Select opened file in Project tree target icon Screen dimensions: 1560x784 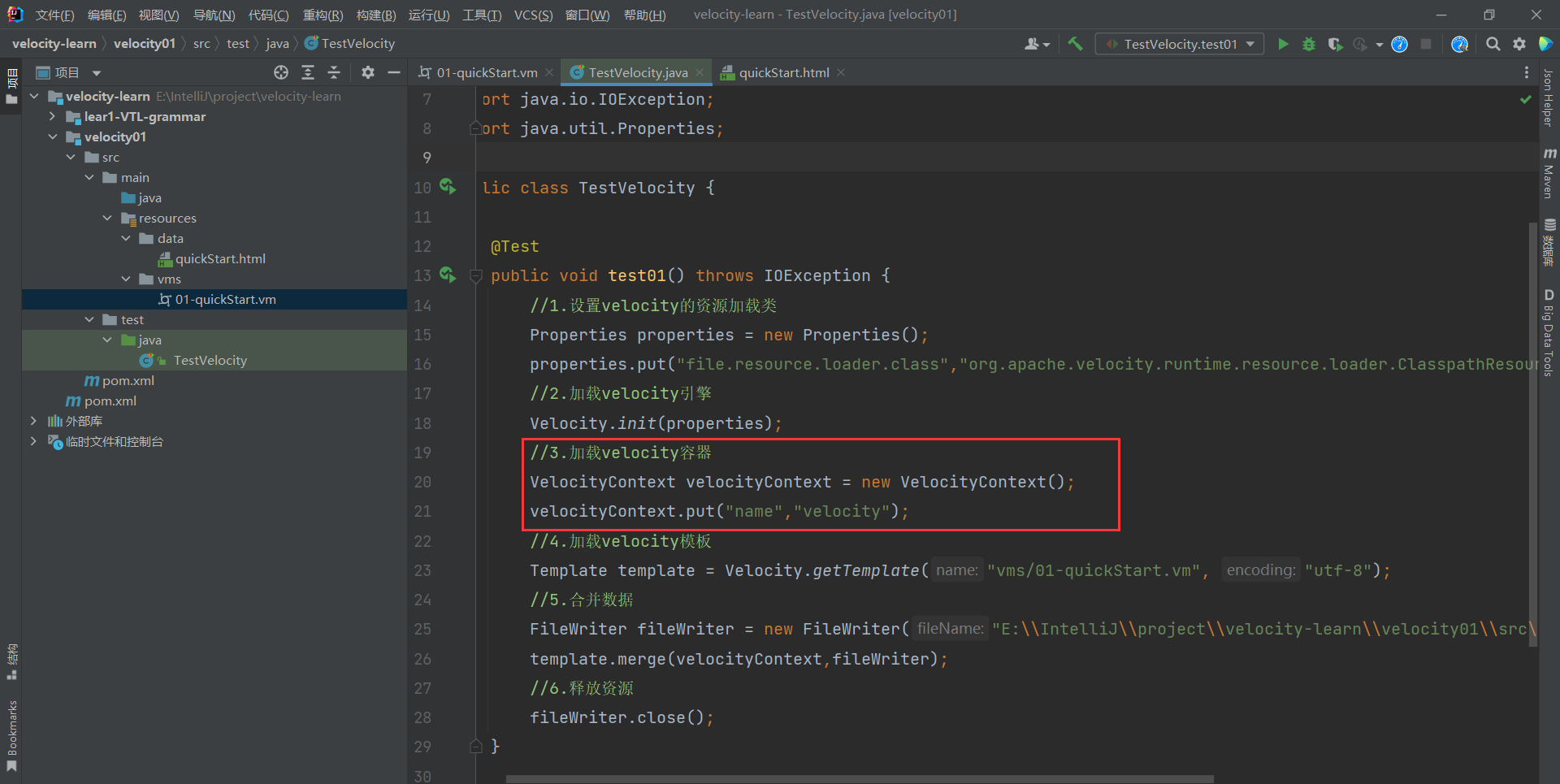pyautogui.click(x=281, y=72)
